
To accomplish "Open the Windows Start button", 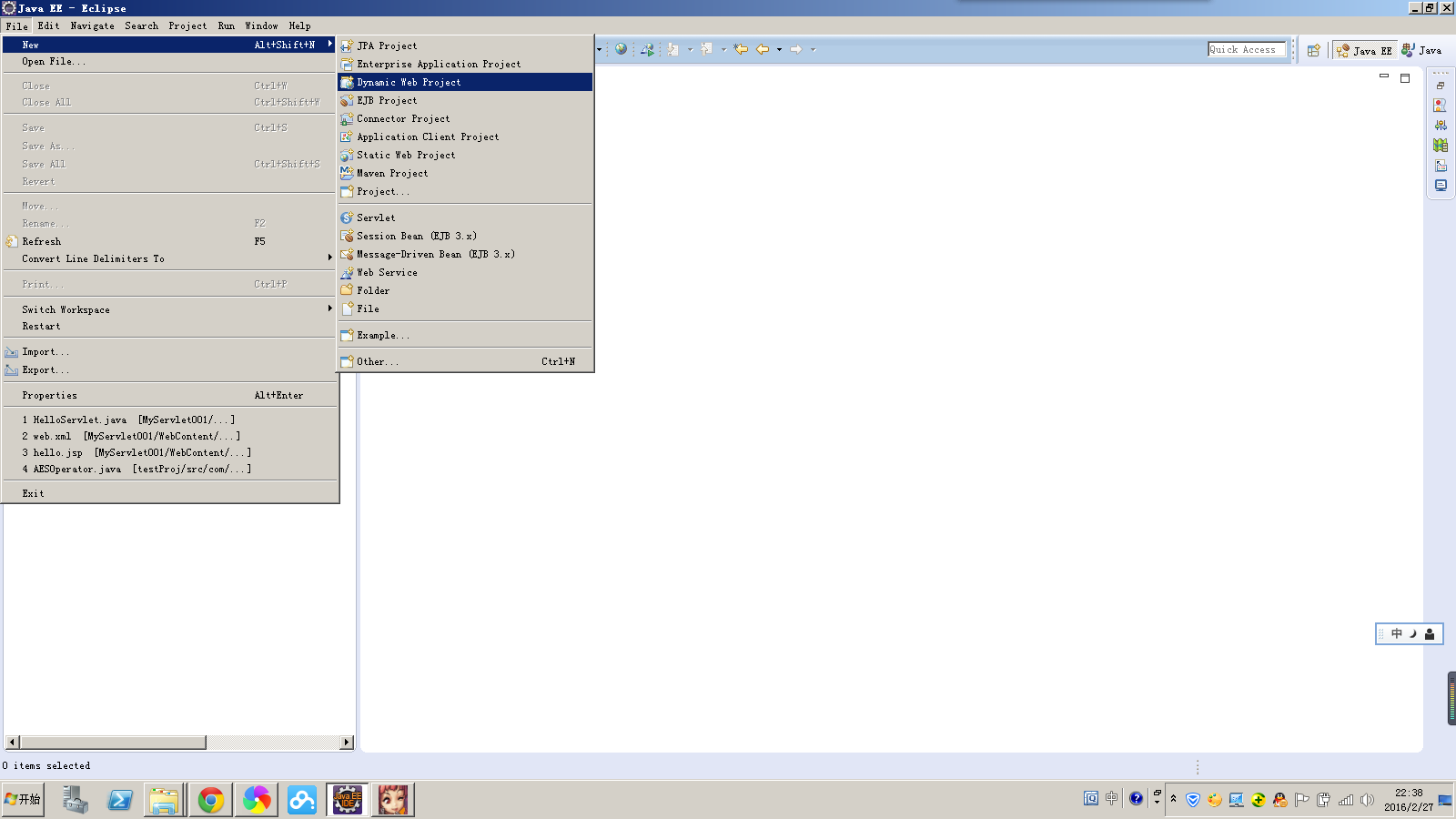I will tap(23, 799).
